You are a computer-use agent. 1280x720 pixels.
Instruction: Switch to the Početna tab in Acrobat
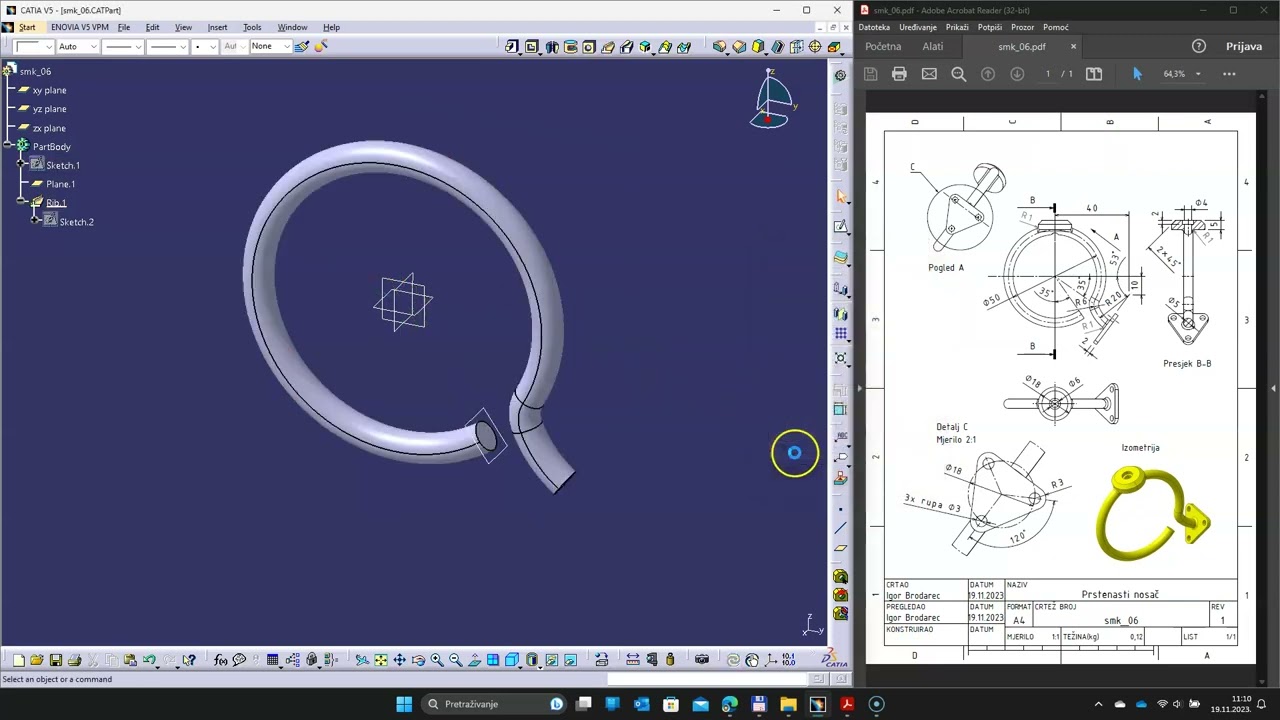tap(883, 46)
